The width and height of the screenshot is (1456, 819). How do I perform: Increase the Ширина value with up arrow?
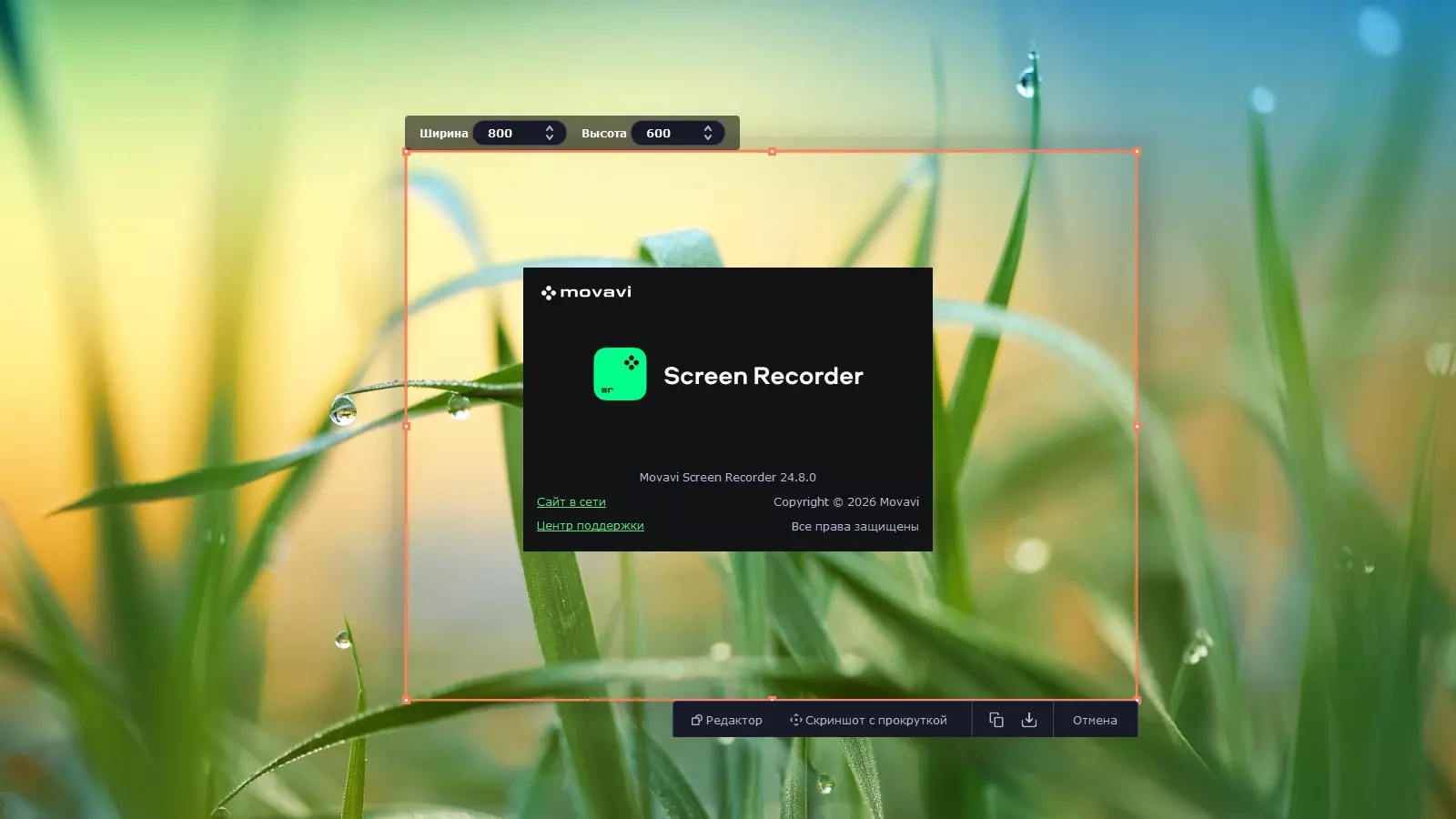[550, 128]
